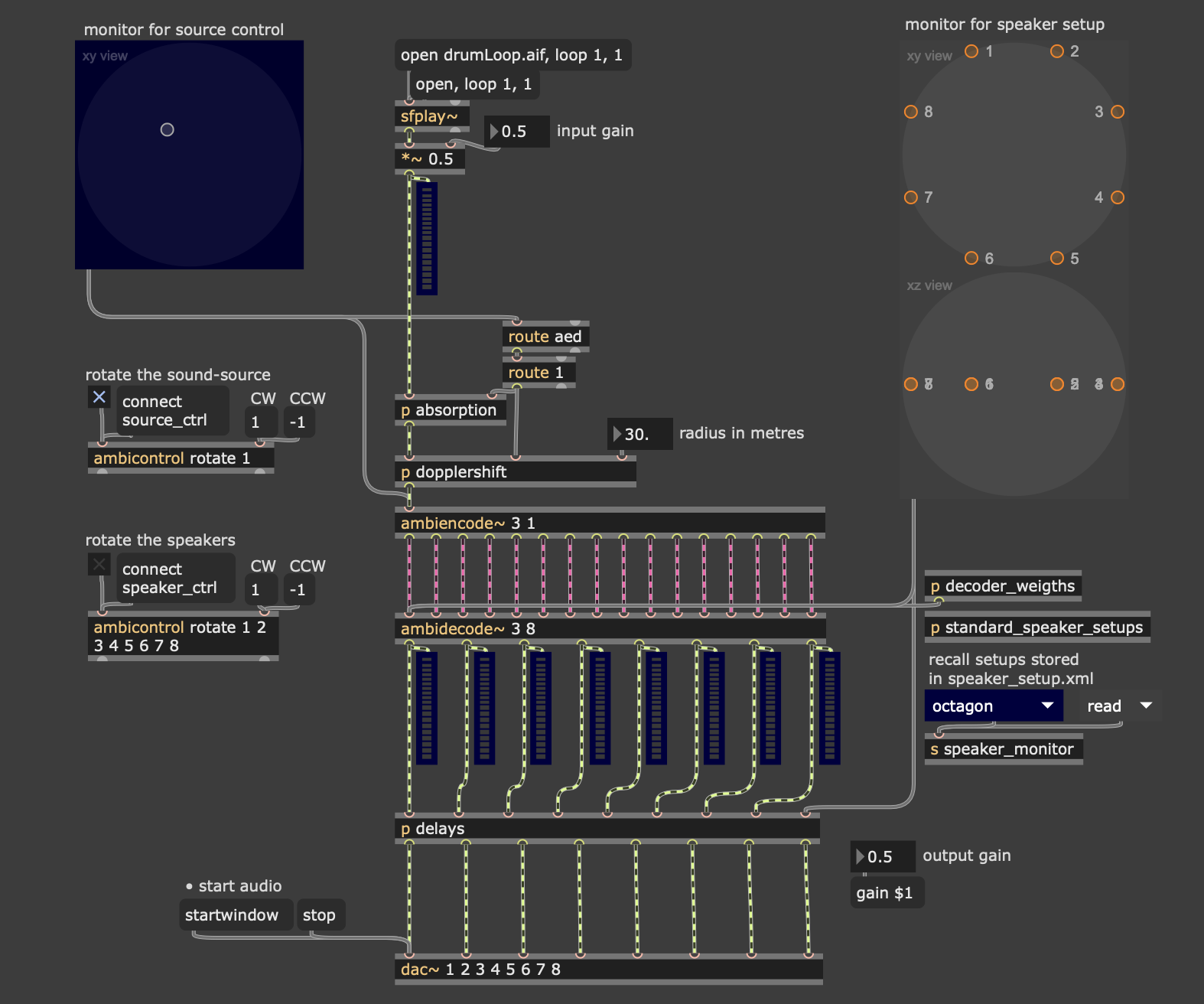The width and height of the screenshot is (1204, 1004).
Task: Click the 'start audio' comment
Action: (234, 886)
